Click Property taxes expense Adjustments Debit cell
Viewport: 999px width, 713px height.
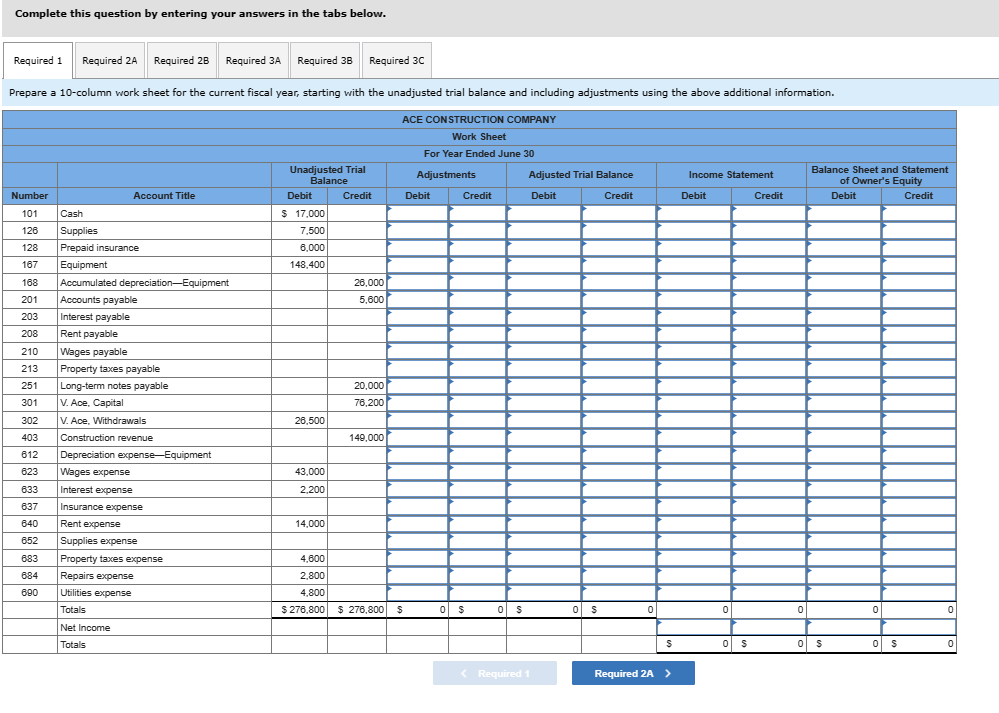point(417,558)
